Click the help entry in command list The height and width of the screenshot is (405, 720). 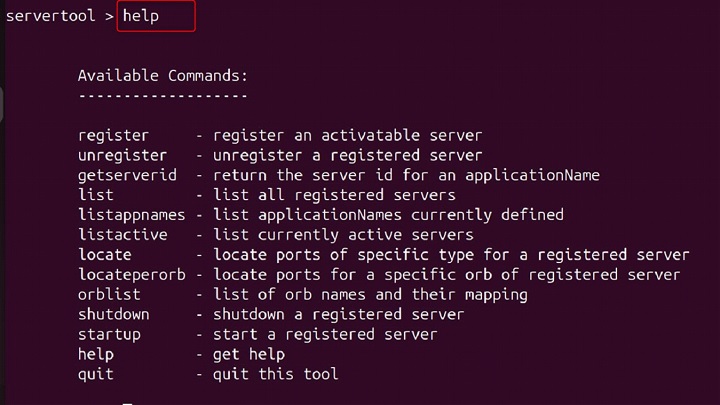point(96,355)
